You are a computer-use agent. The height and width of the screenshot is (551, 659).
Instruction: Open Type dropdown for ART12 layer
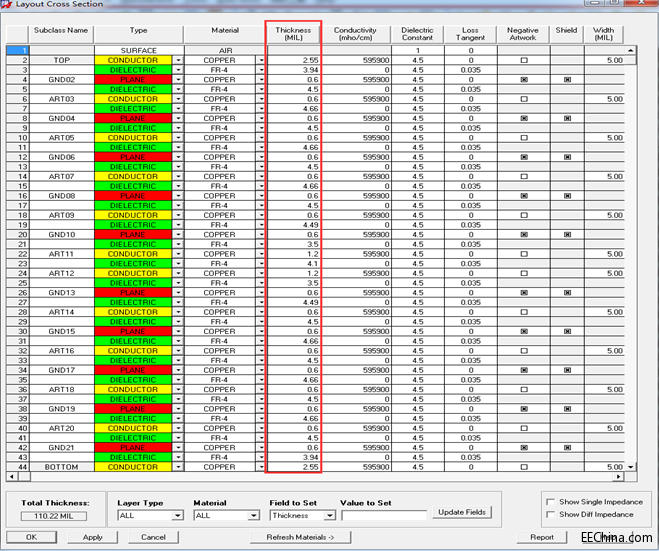coord(178,273)
